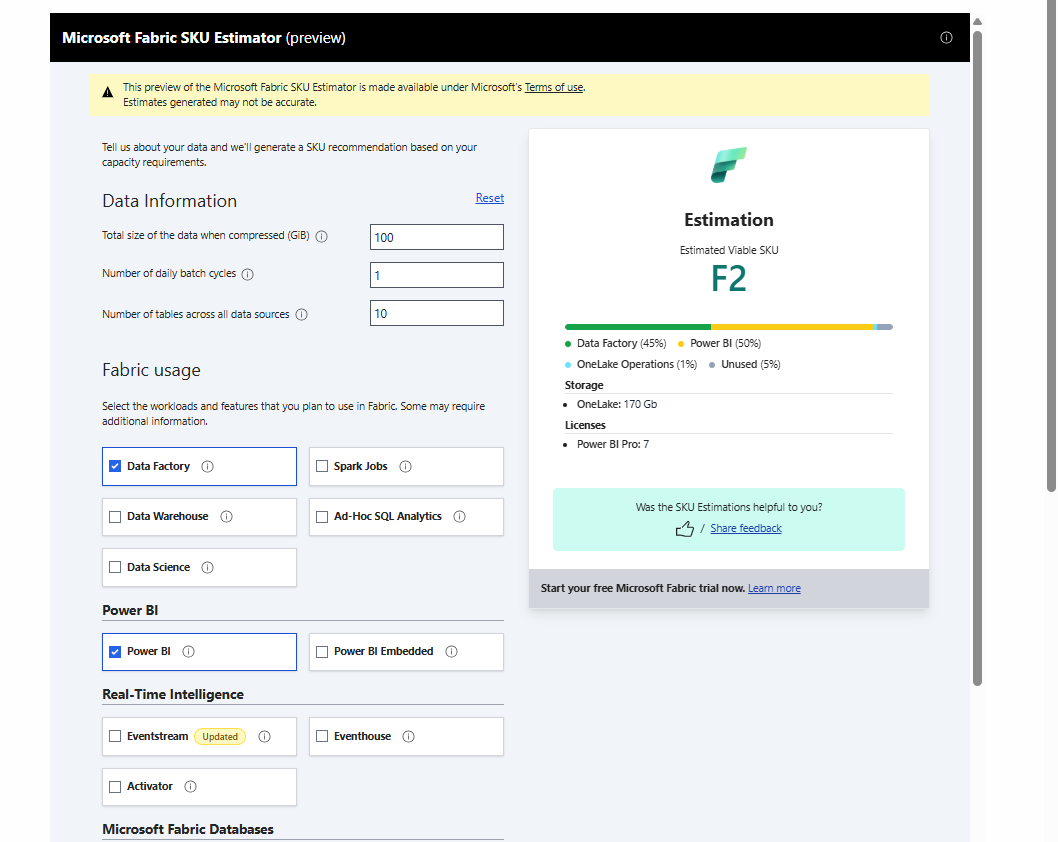
Task: Uncheck the Power BI workload checkbox
Action: (115, 652)
